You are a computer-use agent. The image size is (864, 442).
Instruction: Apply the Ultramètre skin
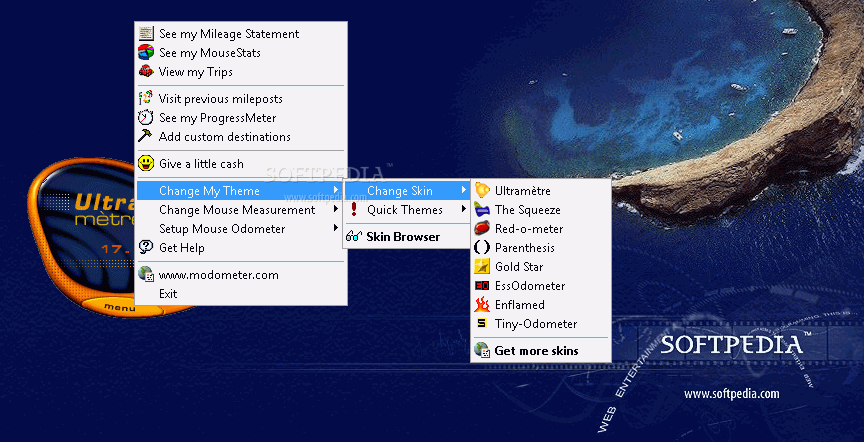[x=541, y=191]
